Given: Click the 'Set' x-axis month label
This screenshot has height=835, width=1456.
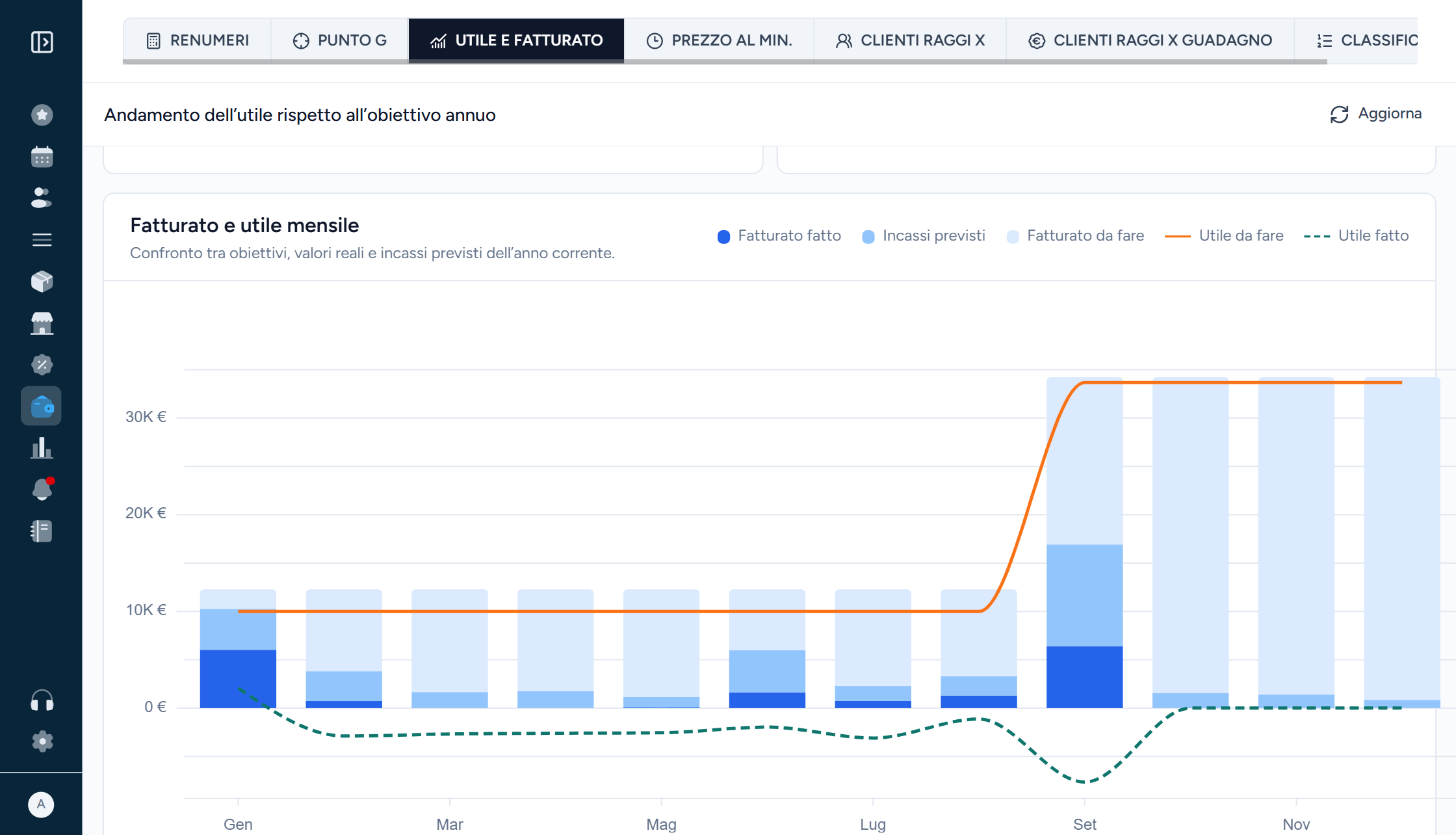Looking at the screenshot, I should tap(1084, 824).
